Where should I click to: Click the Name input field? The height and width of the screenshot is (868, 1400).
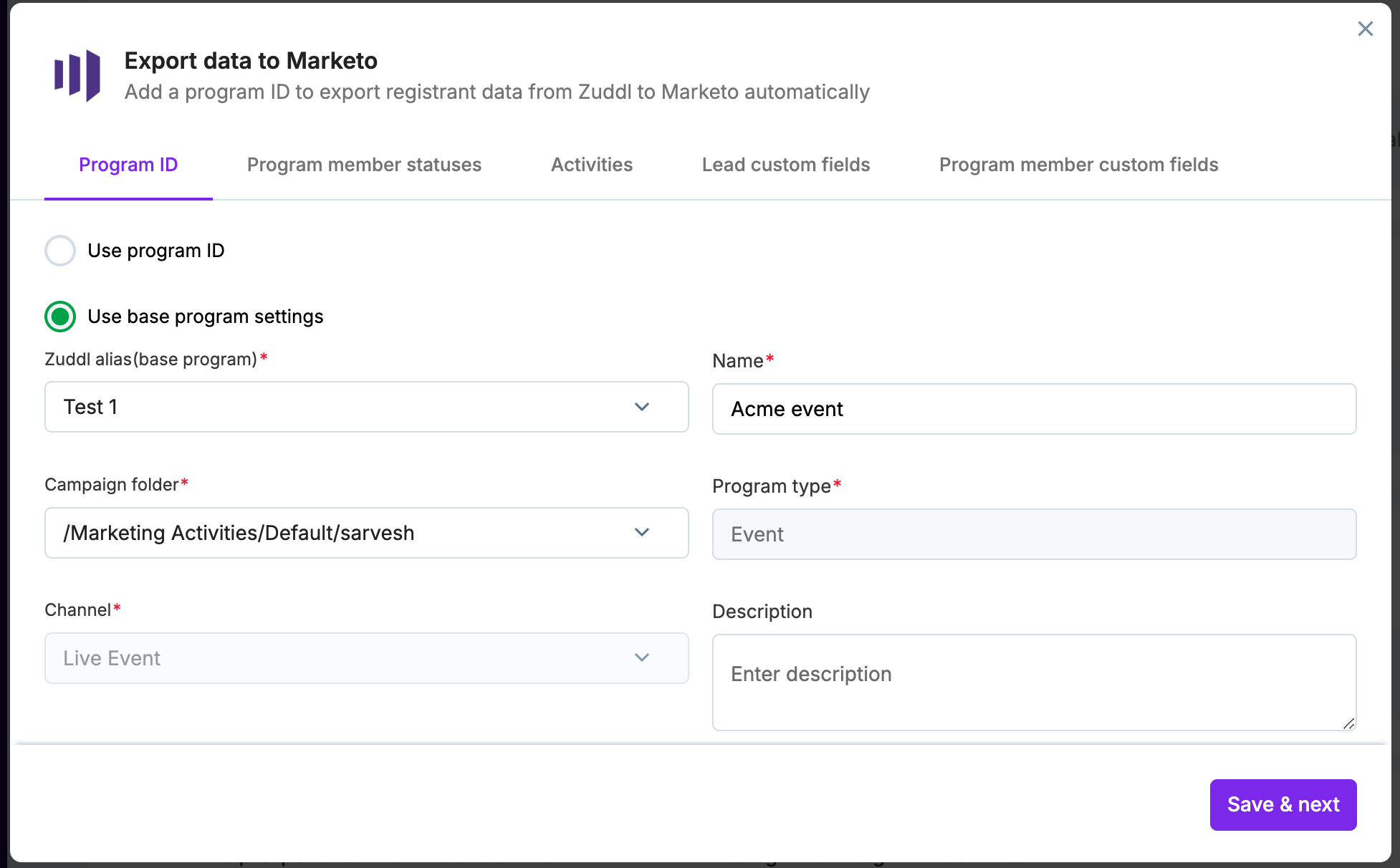(1033, 409)
